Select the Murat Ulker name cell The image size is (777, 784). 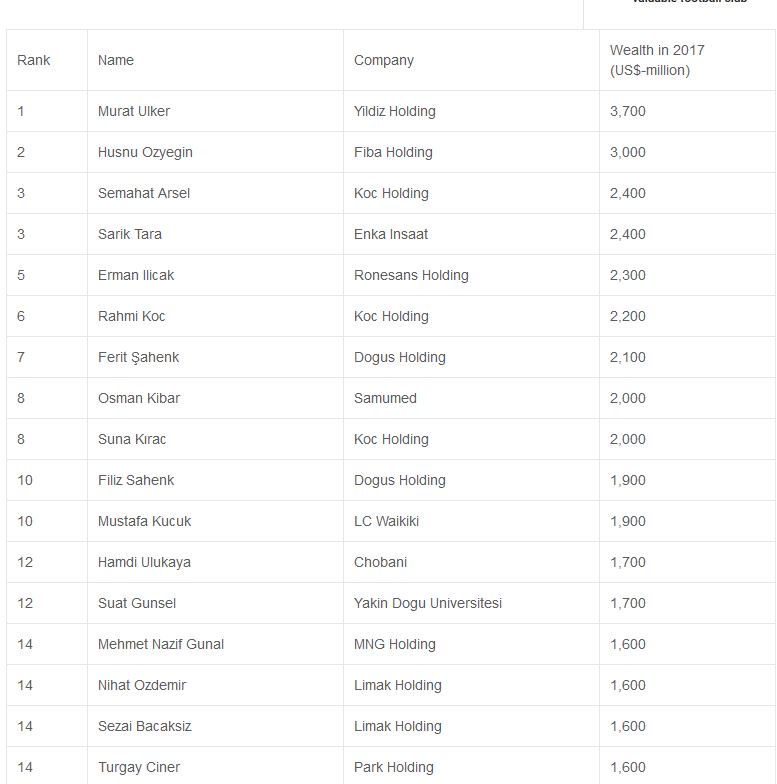coord(134,111)
